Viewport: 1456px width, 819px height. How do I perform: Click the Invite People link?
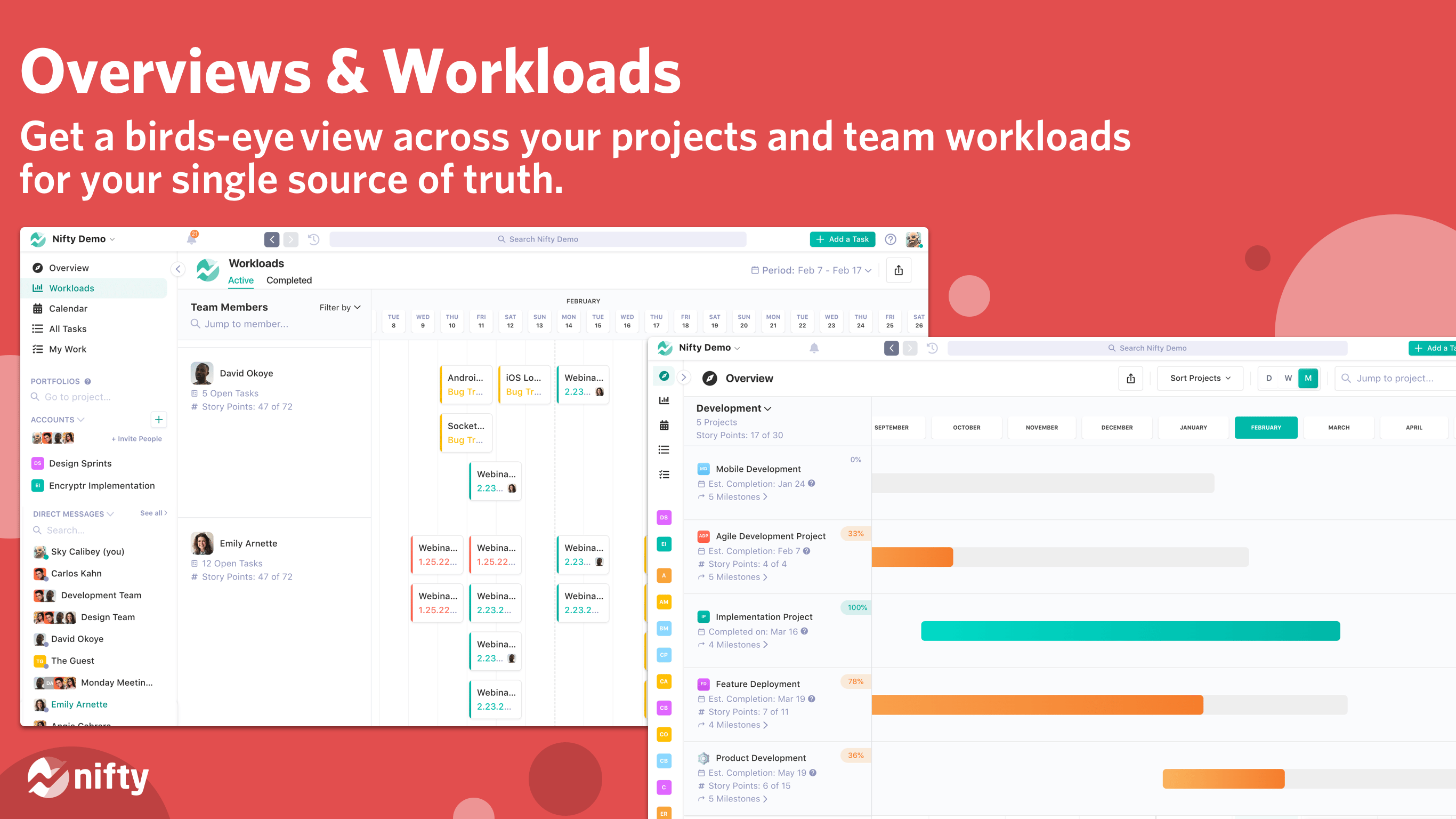coord(137,438)
